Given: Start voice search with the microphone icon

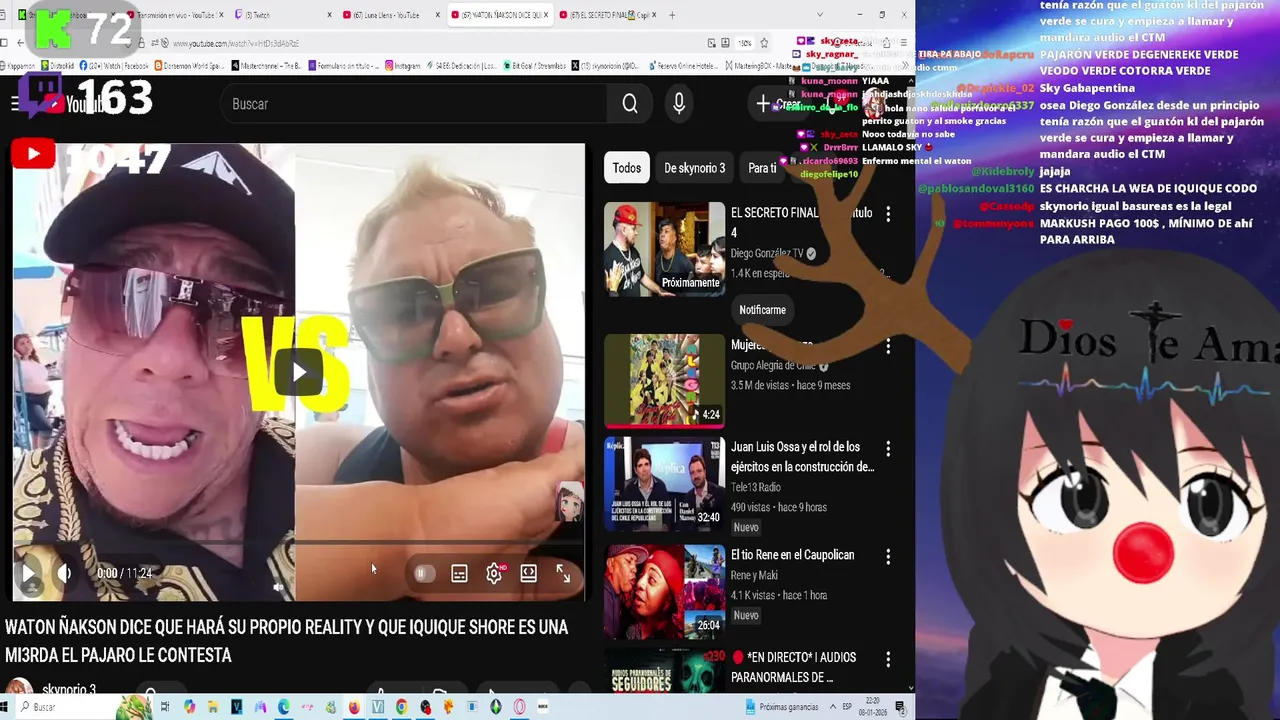Looking at the screenshot, I should (x=679, y=104).
